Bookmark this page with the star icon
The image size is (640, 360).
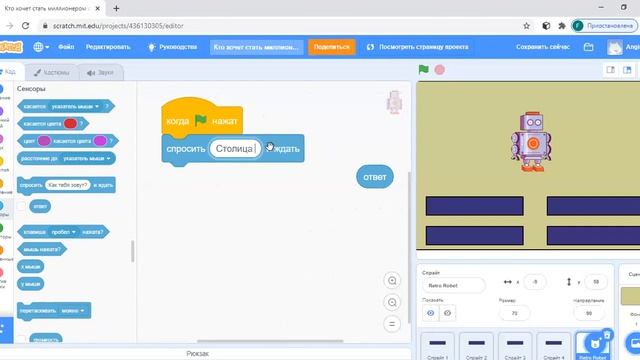tap(527, 26)
